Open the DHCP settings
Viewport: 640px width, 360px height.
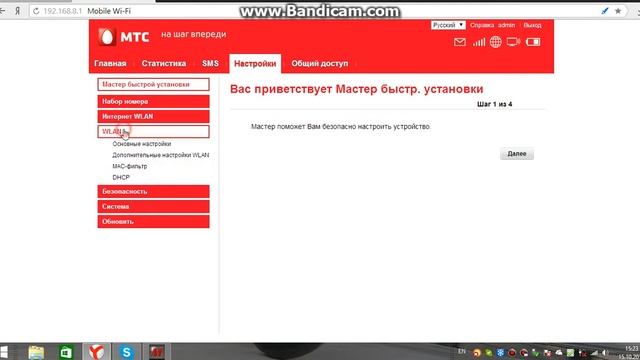[x=121, y=178]
